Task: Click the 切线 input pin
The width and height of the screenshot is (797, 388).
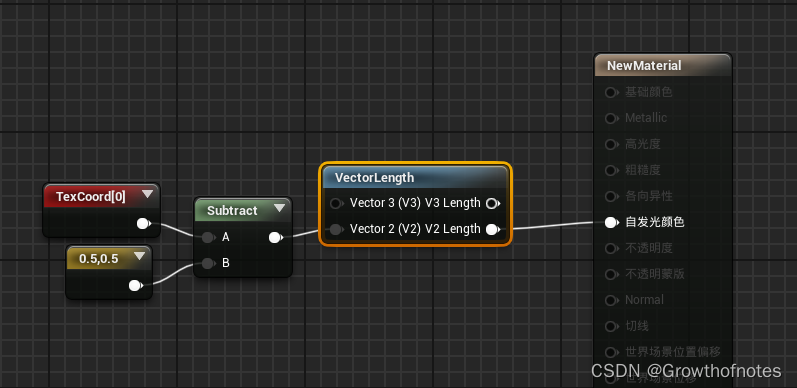Action: 611,326
